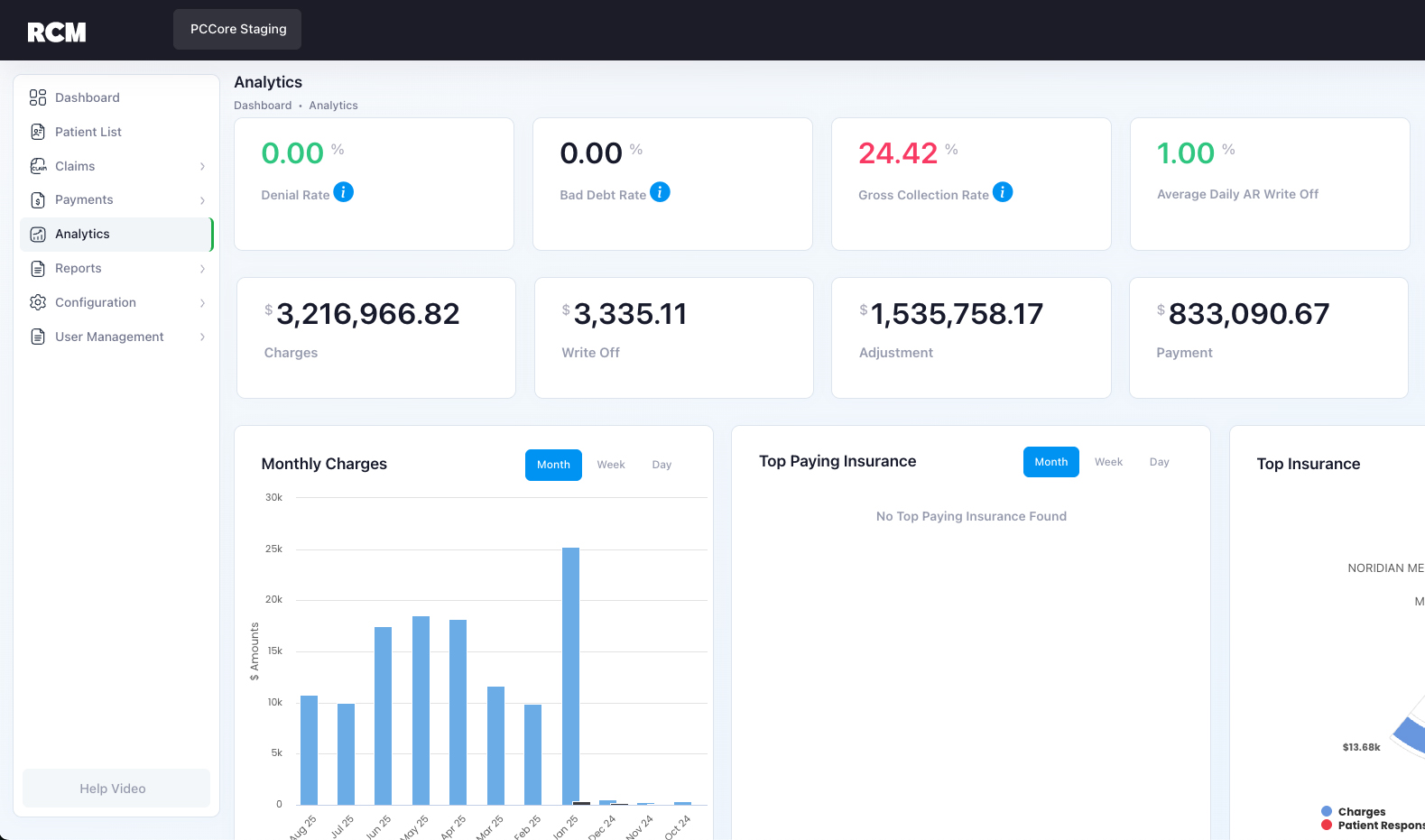Open the Payments sidebar item
1425x840 pixels.
(116, 200)
